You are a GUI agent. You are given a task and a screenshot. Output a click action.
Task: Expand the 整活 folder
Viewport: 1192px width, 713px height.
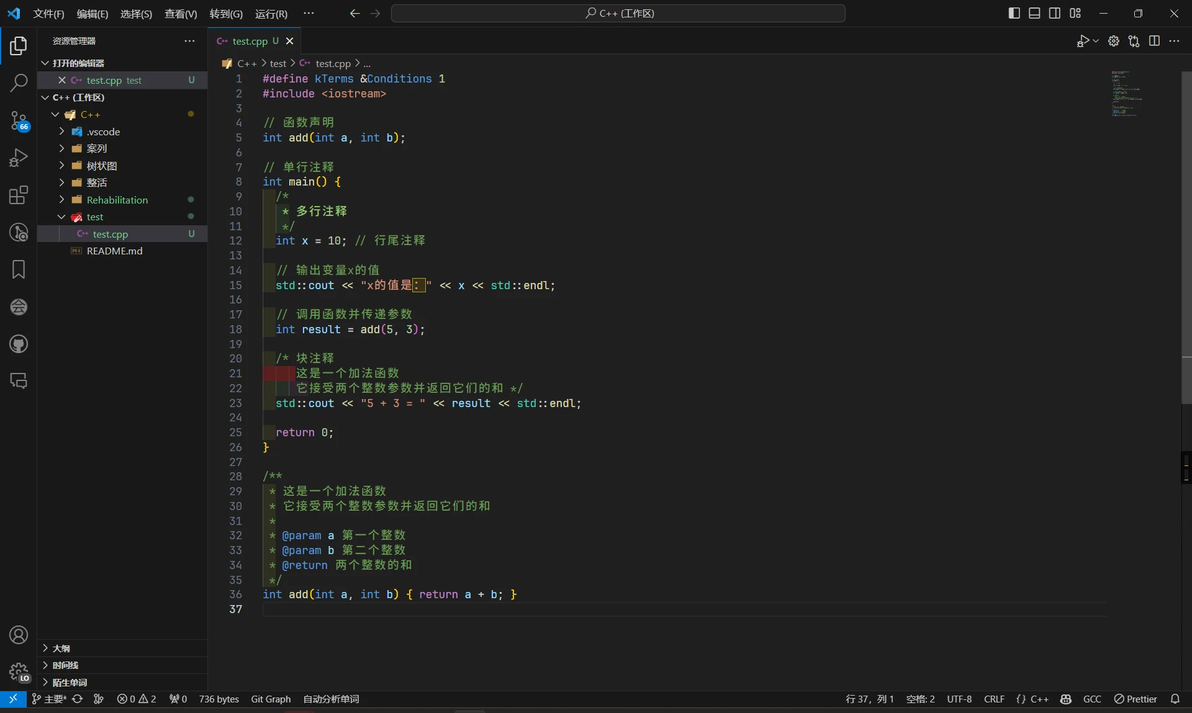(x=122, y=182)
